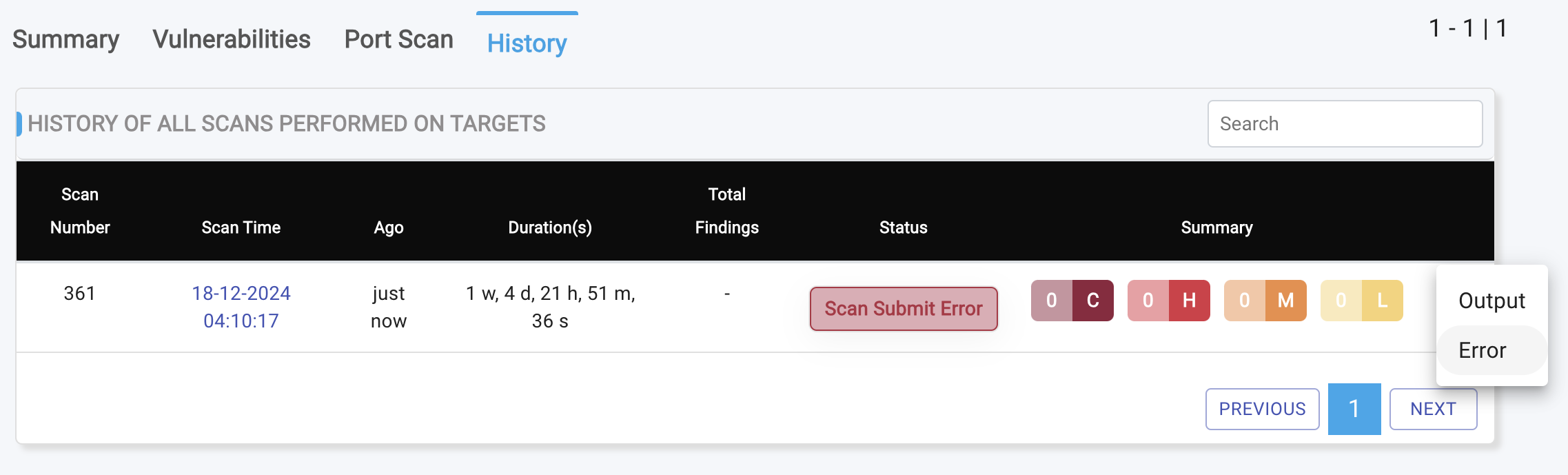
Task: Click the Search input field
Action: click(x=1344, y=124)
